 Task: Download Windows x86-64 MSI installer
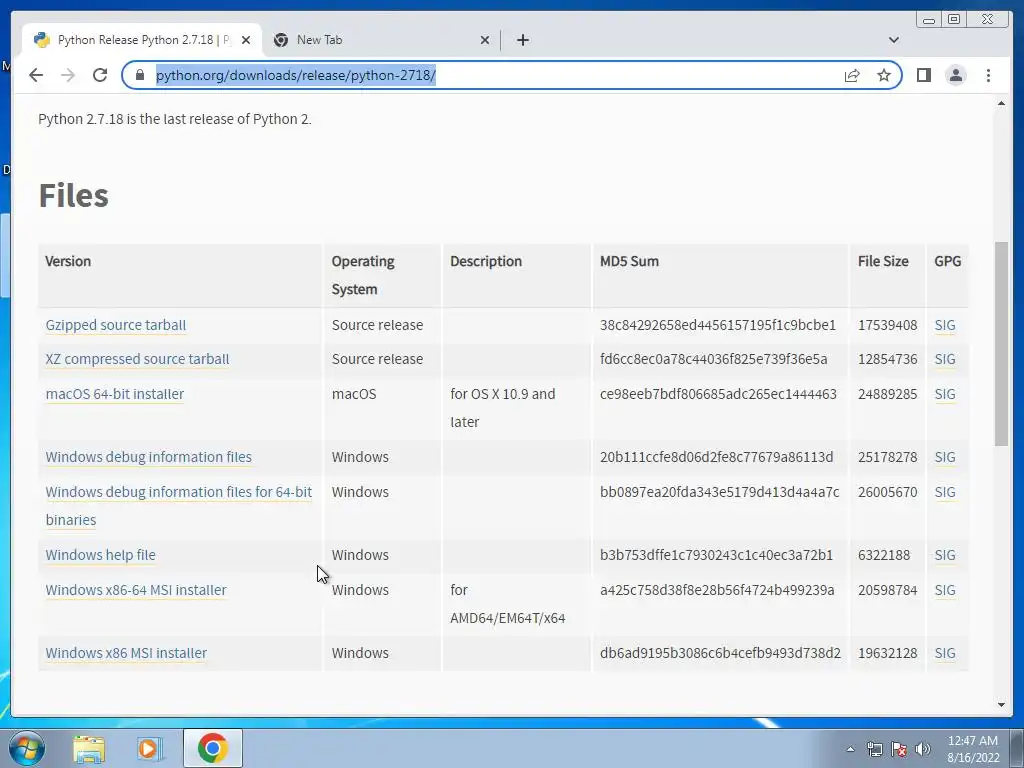pyautogui.click(x=136, y=590)
